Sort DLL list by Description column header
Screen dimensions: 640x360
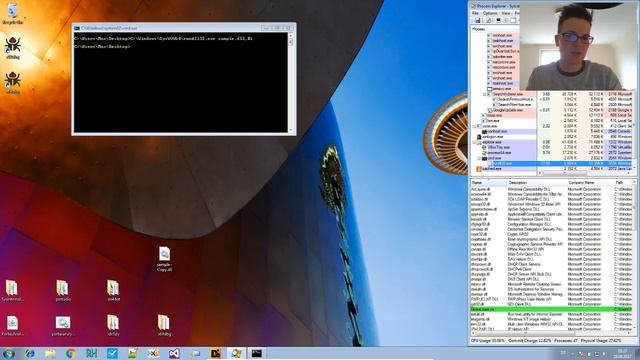pos(536,182)
